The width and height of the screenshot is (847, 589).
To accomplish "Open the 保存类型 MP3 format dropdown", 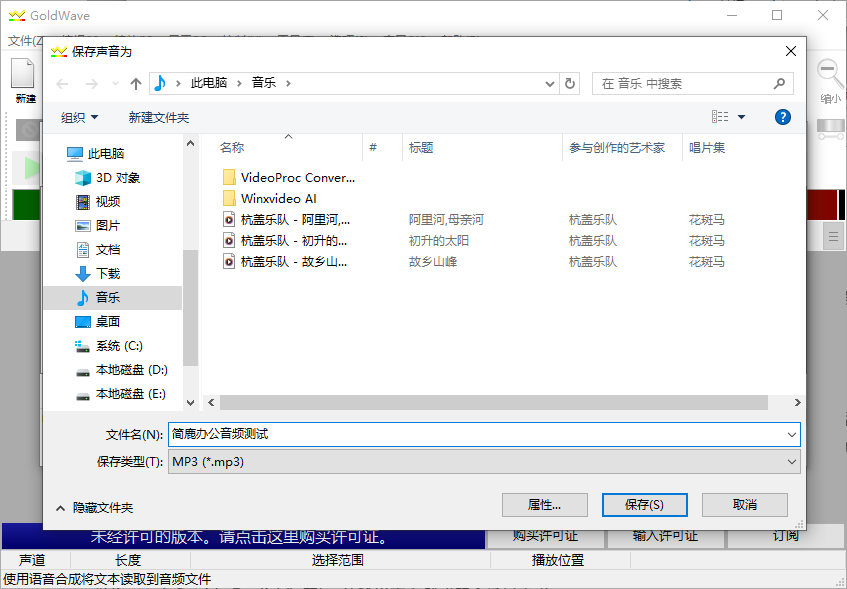I will pyautogui.click(x=791, y=461).
